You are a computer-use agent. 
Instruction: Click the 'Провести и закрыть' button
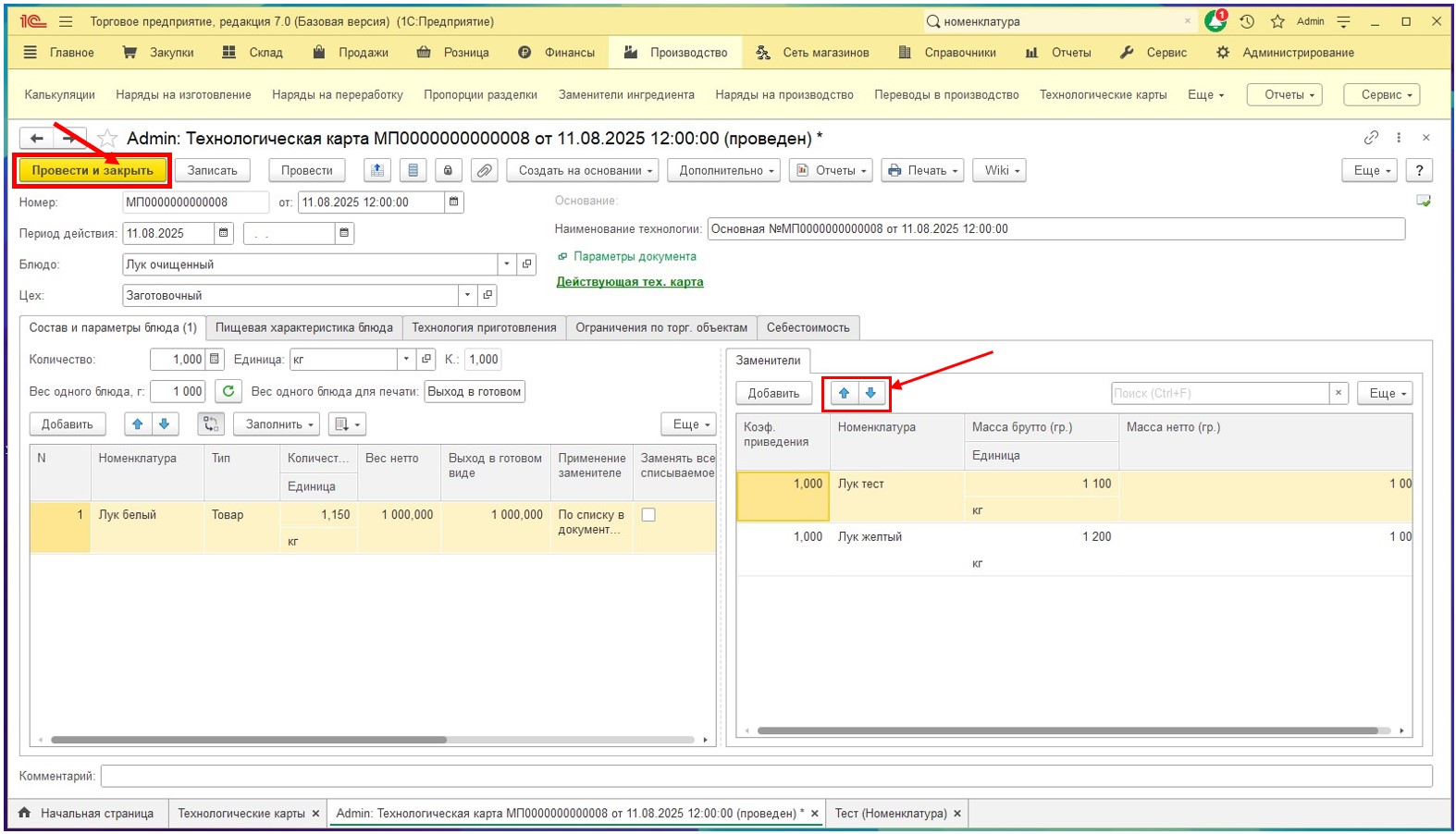click(93, 170)
